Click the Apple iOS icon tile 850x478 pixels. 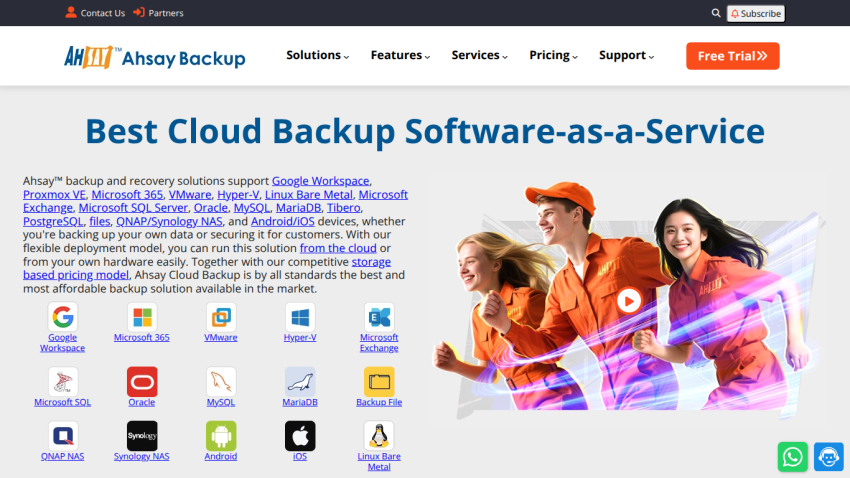click(300, 436)
